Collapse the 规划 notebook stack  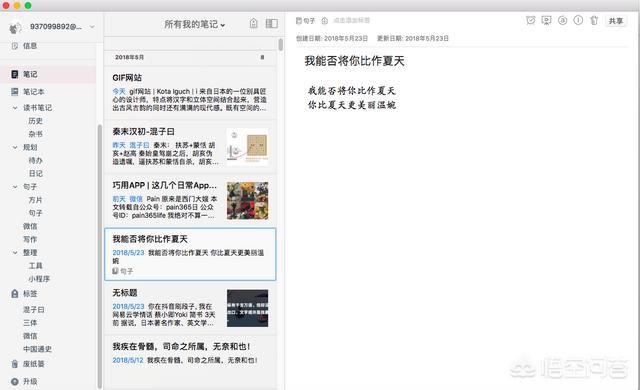pos(15,147)
